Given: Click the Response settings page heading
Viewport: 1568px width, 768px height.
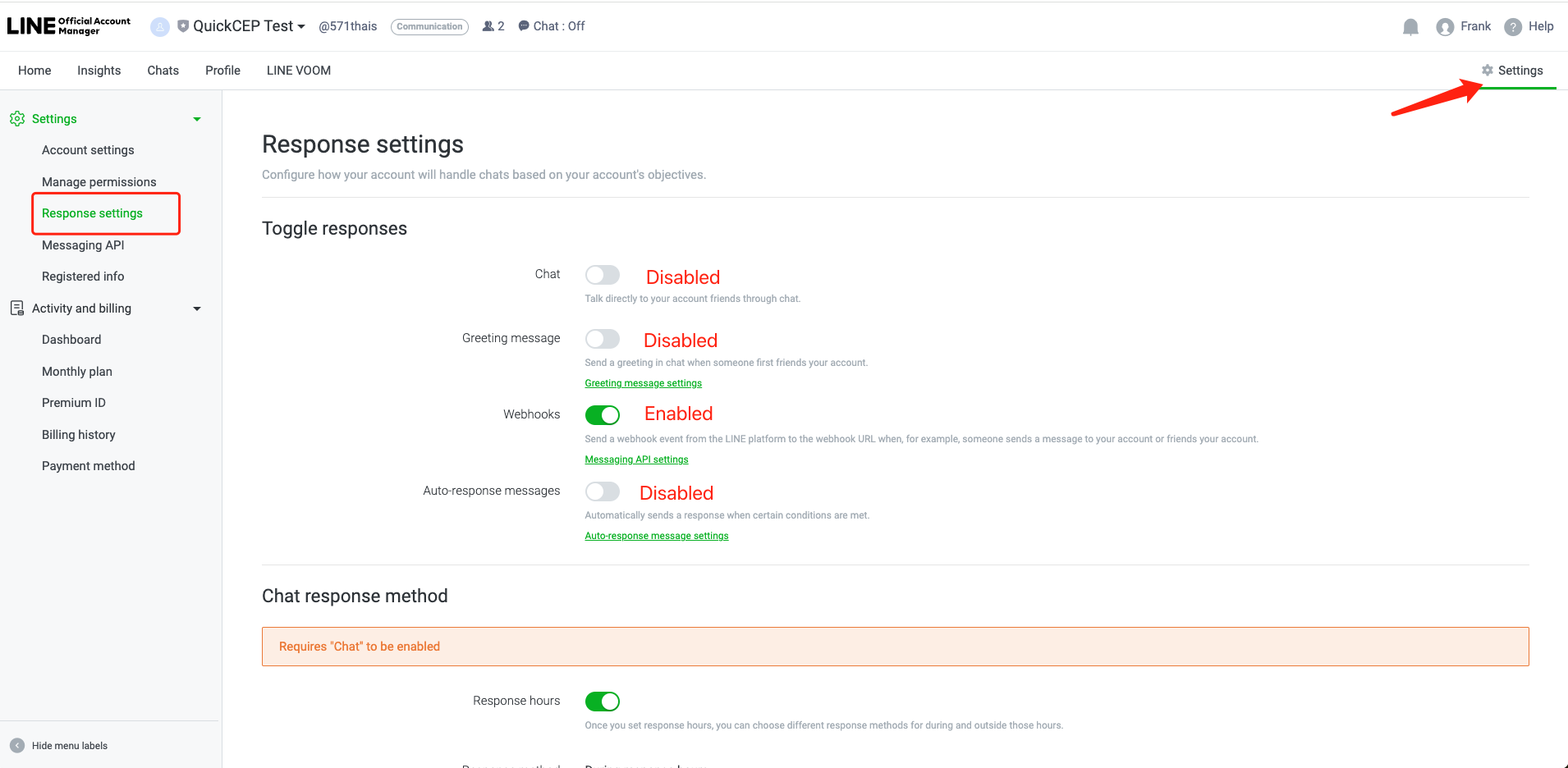Looking at the screenshot, I should coord(363,144).
